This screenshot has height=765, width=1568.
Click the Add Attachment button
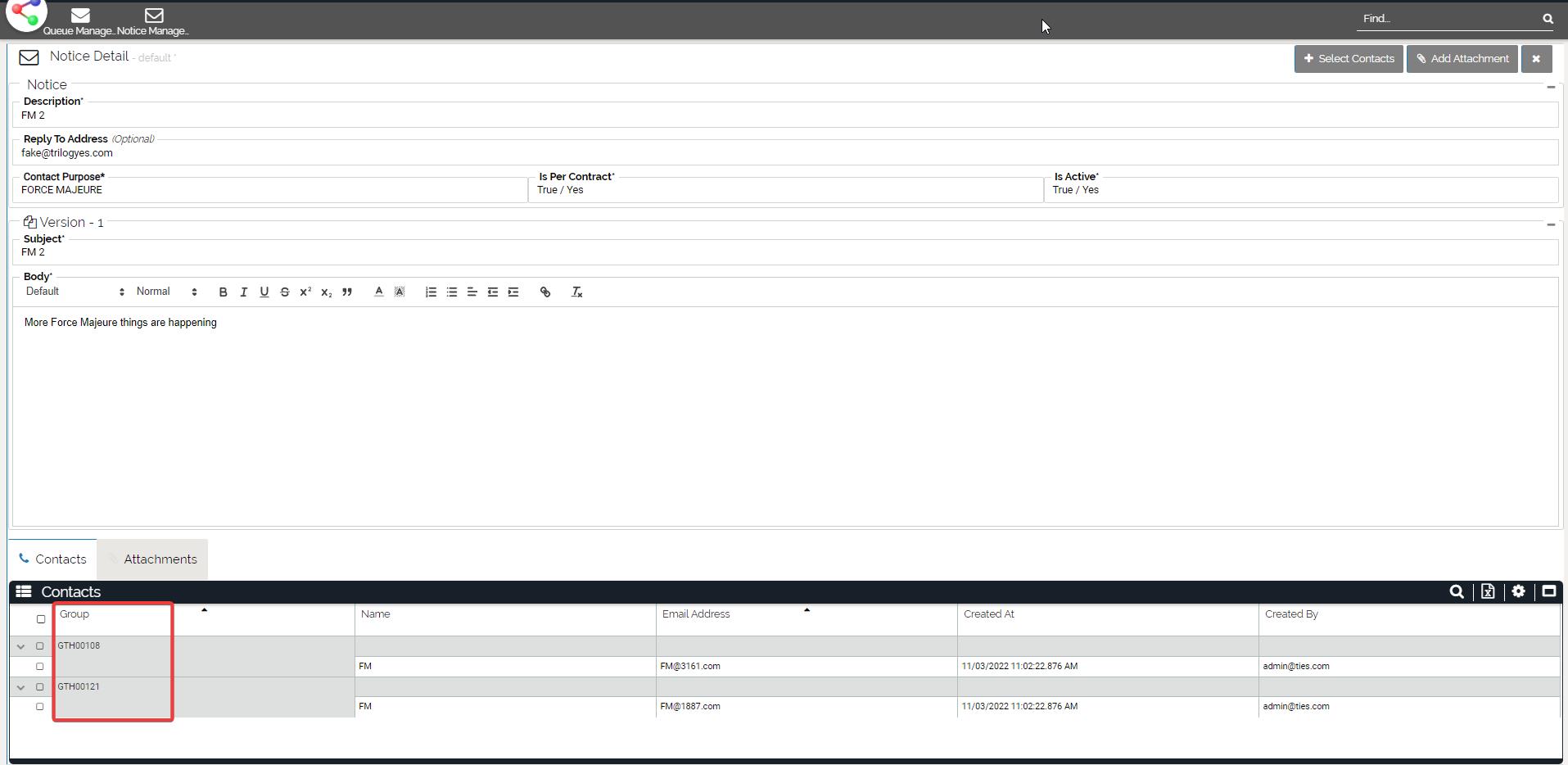pyautogui.click(x=1462, y=59)
